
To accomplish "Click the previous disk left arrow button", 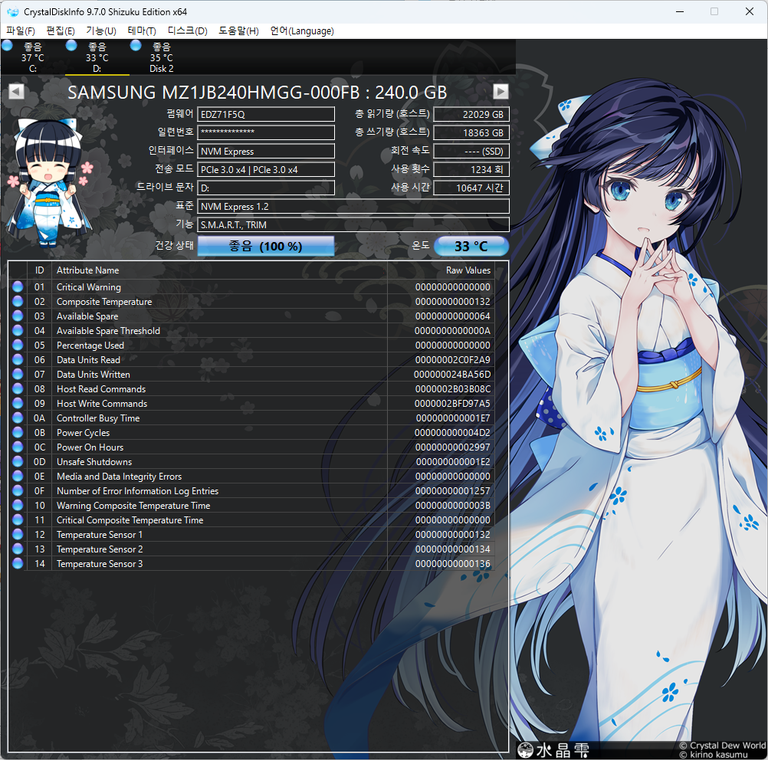I will 15,92.
